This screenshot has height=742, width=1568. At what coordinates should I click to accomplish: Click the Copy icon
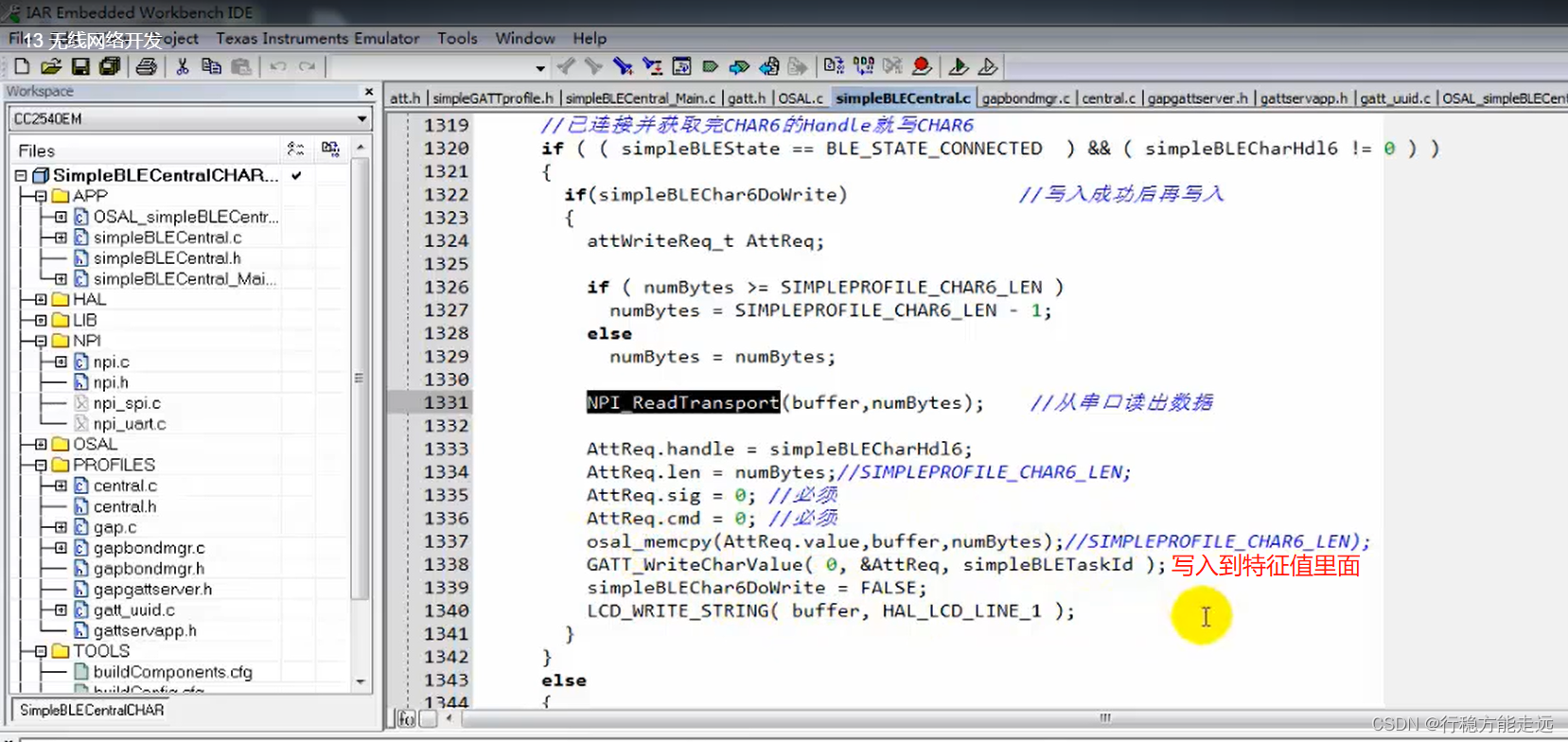pos(211,66)
